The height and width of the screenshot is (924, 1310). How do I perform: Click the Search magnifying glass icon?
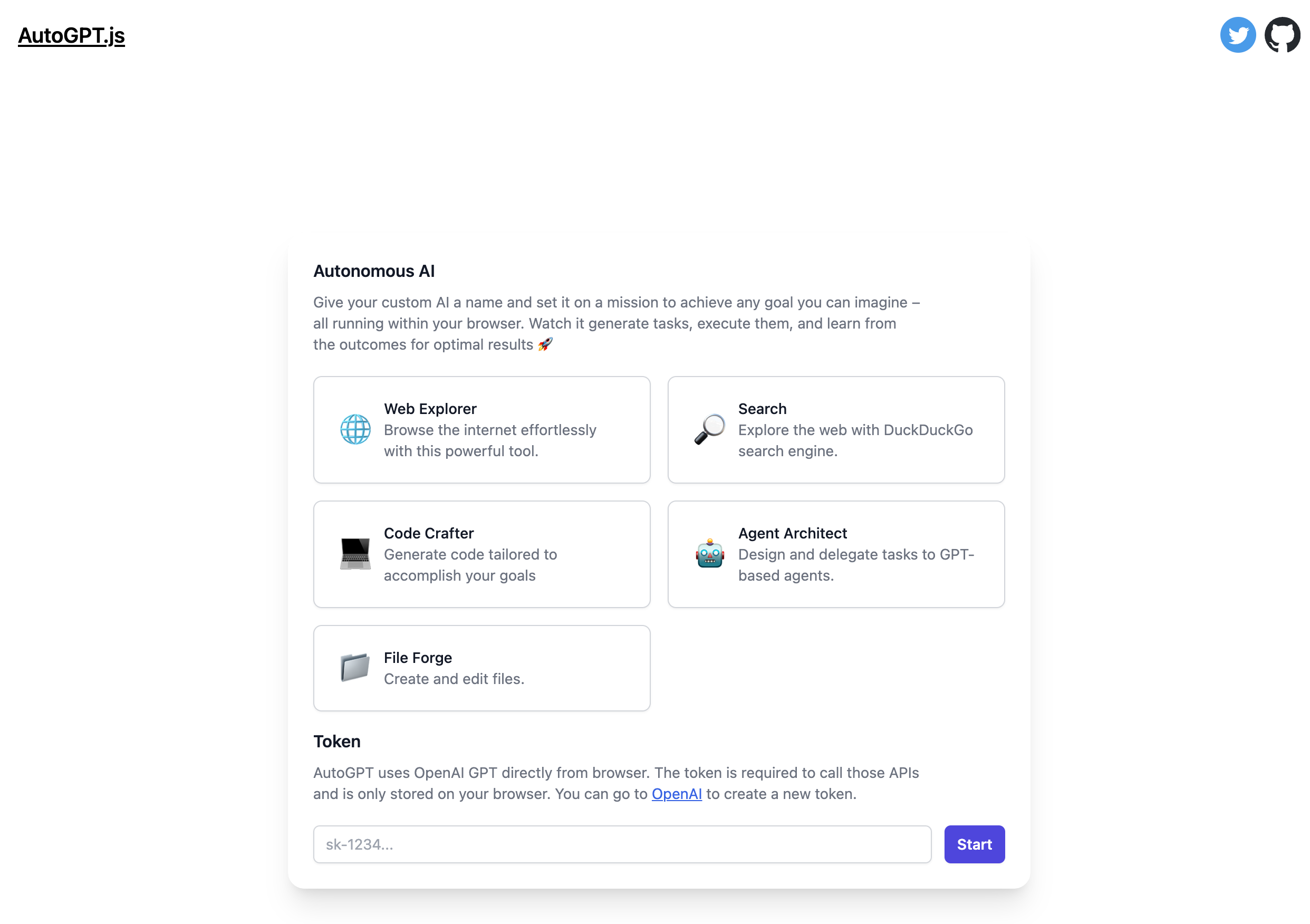tap(709, 429)
